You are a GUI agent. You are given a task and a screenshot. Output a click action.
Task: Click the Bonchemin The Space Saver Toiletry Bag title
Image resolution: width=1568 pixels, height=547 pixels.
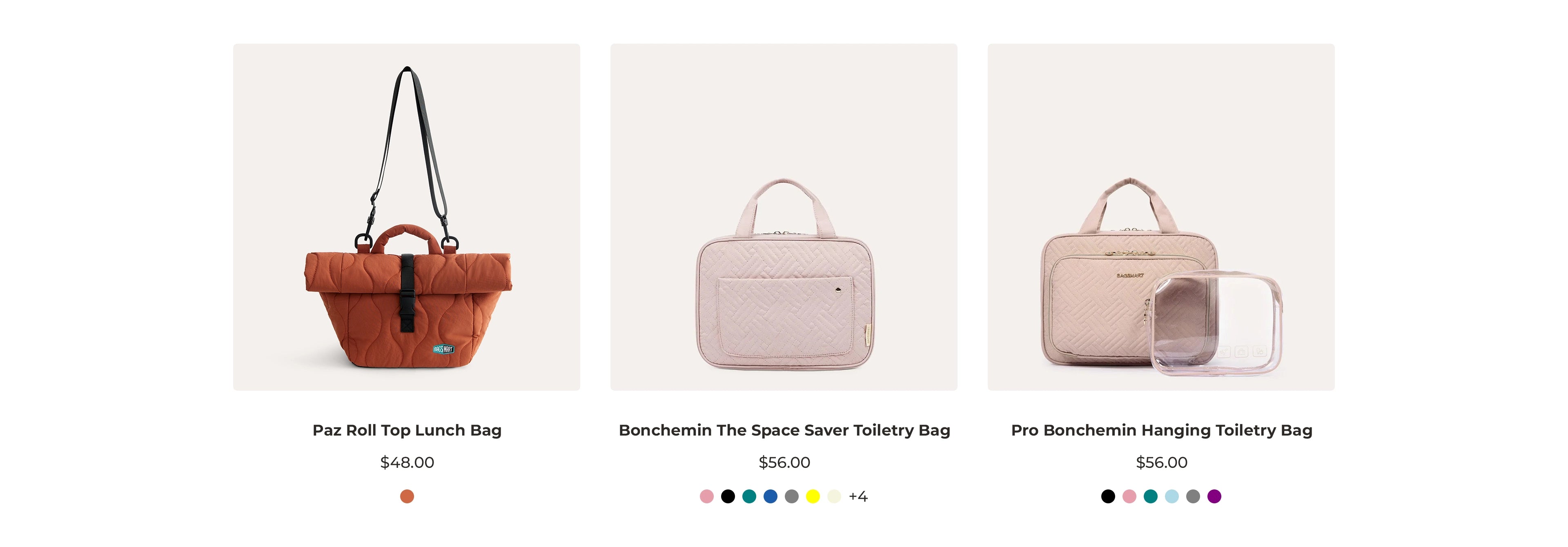784,430
